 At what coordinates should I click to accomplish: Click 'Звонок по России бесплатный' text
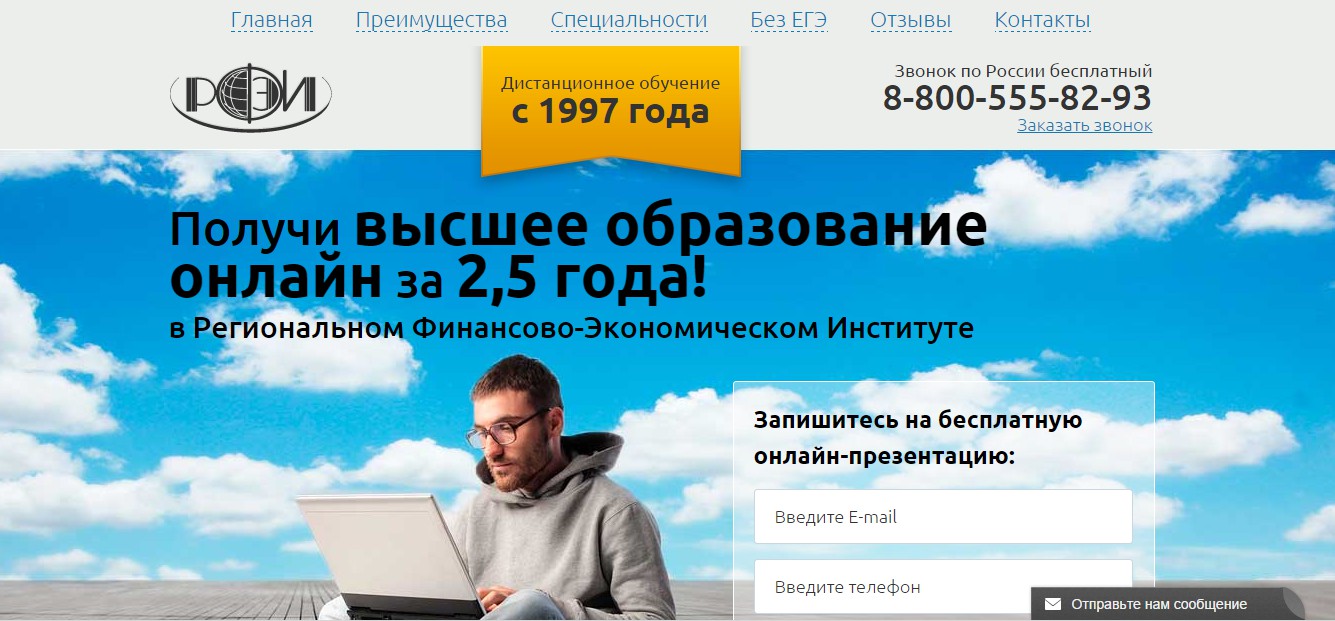1023,71
